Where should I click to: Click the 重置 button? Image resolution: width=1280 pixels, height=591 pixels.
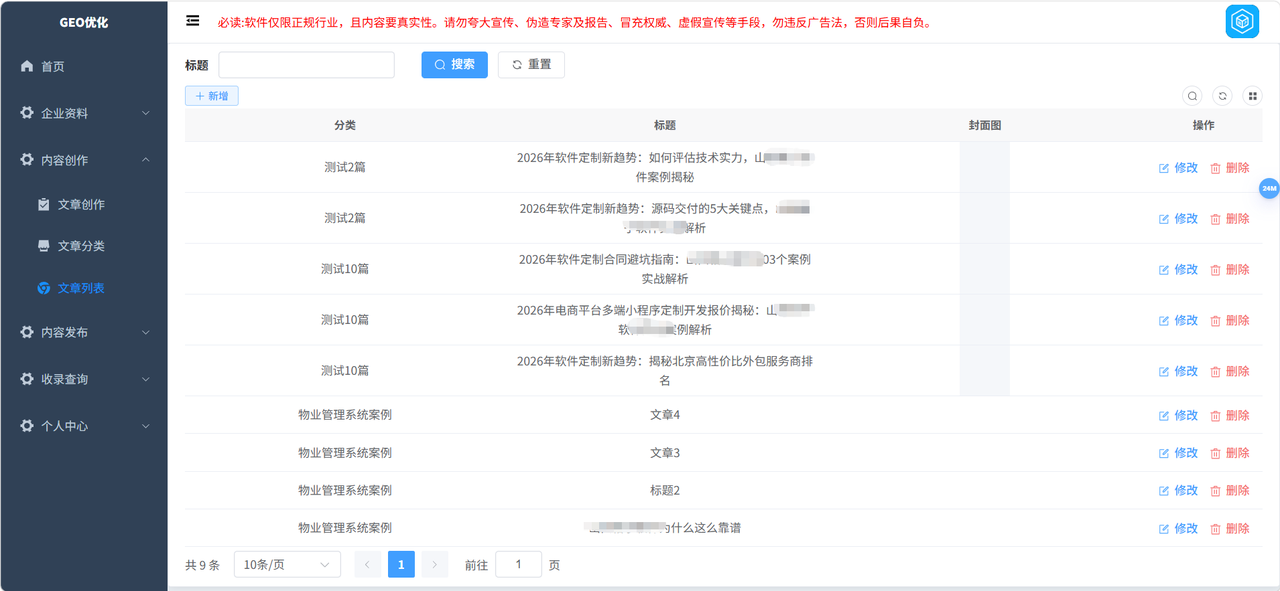coord(531,64)
